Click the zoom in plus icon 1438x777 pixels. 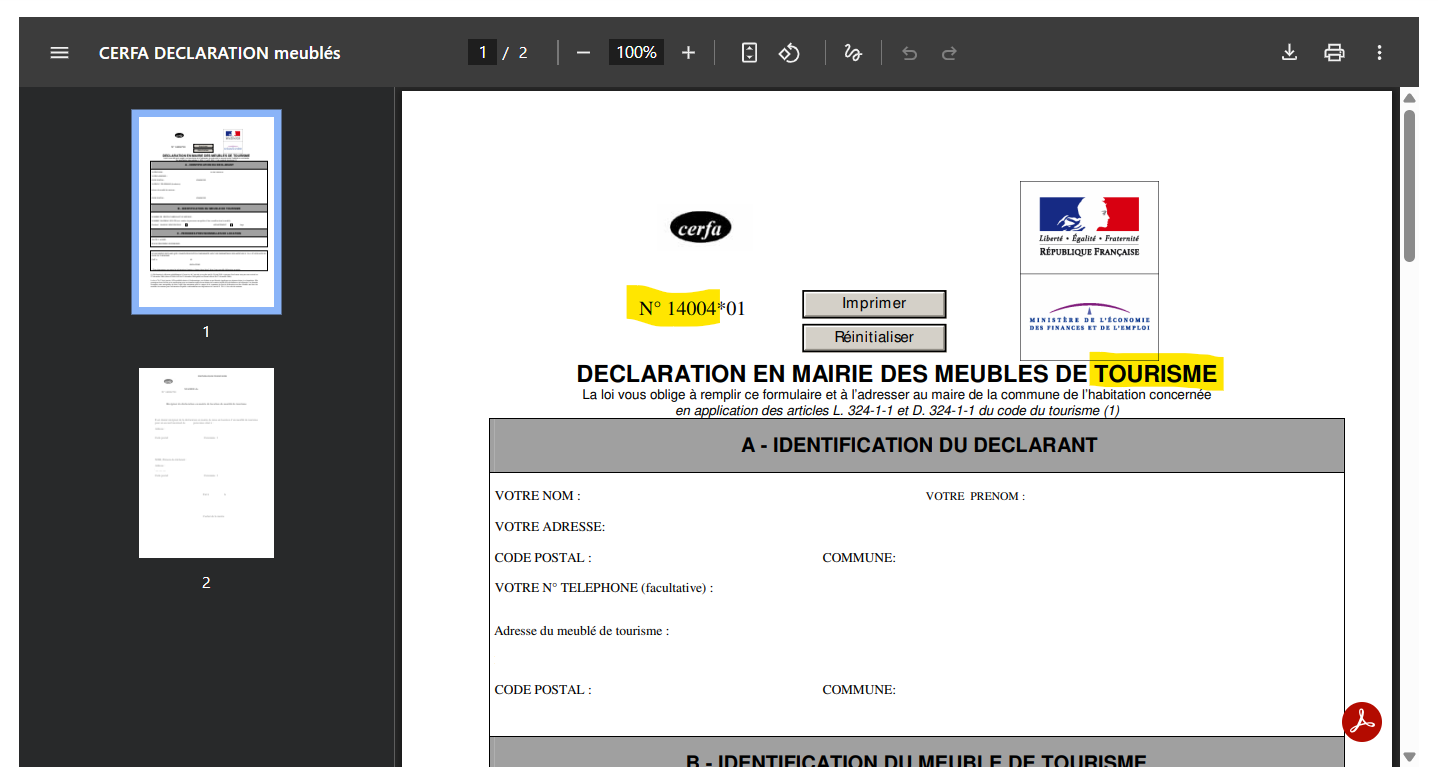(x=688, y=53)
